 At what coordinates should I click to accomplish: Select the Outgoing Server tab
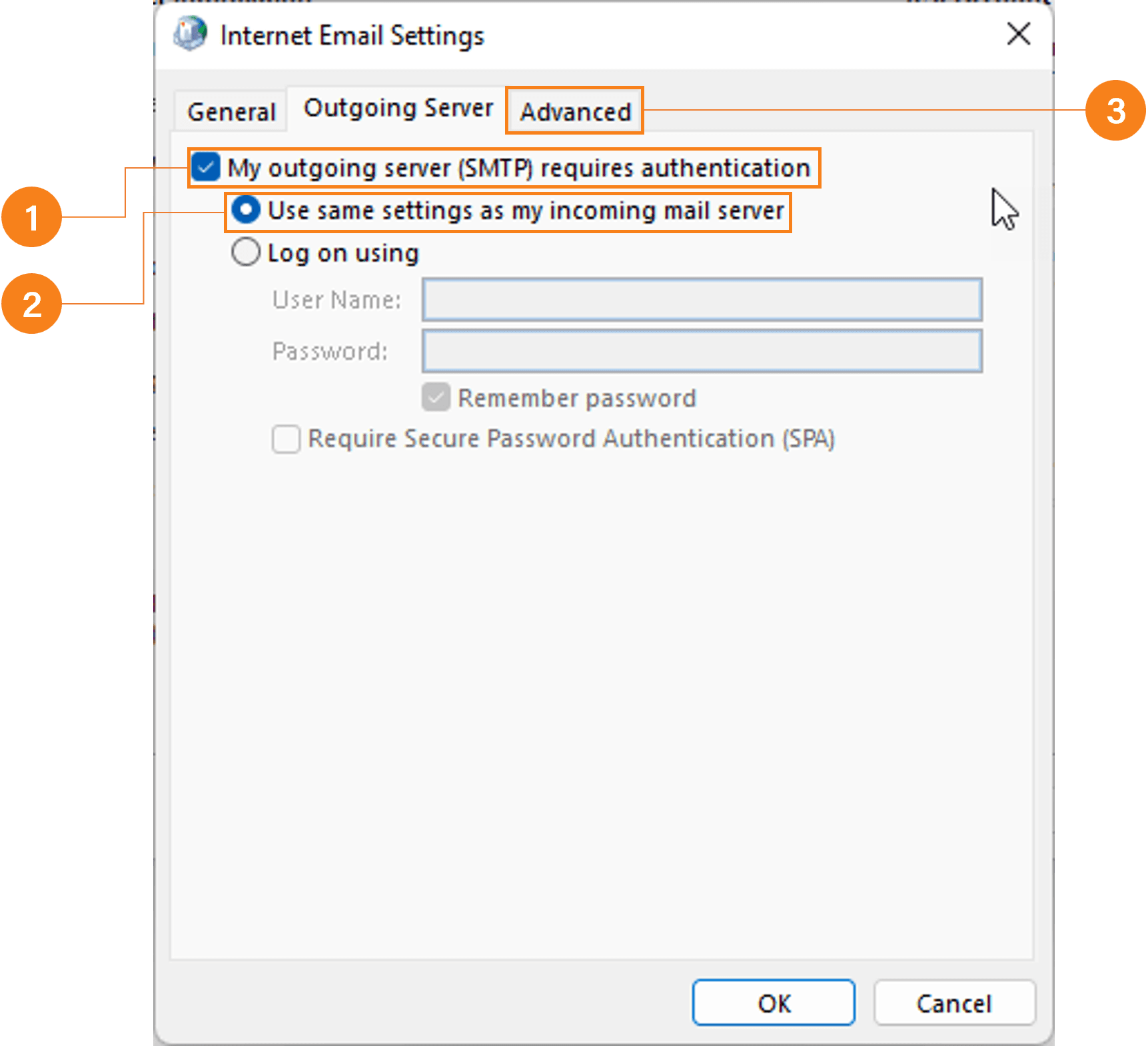coord(397,107)
